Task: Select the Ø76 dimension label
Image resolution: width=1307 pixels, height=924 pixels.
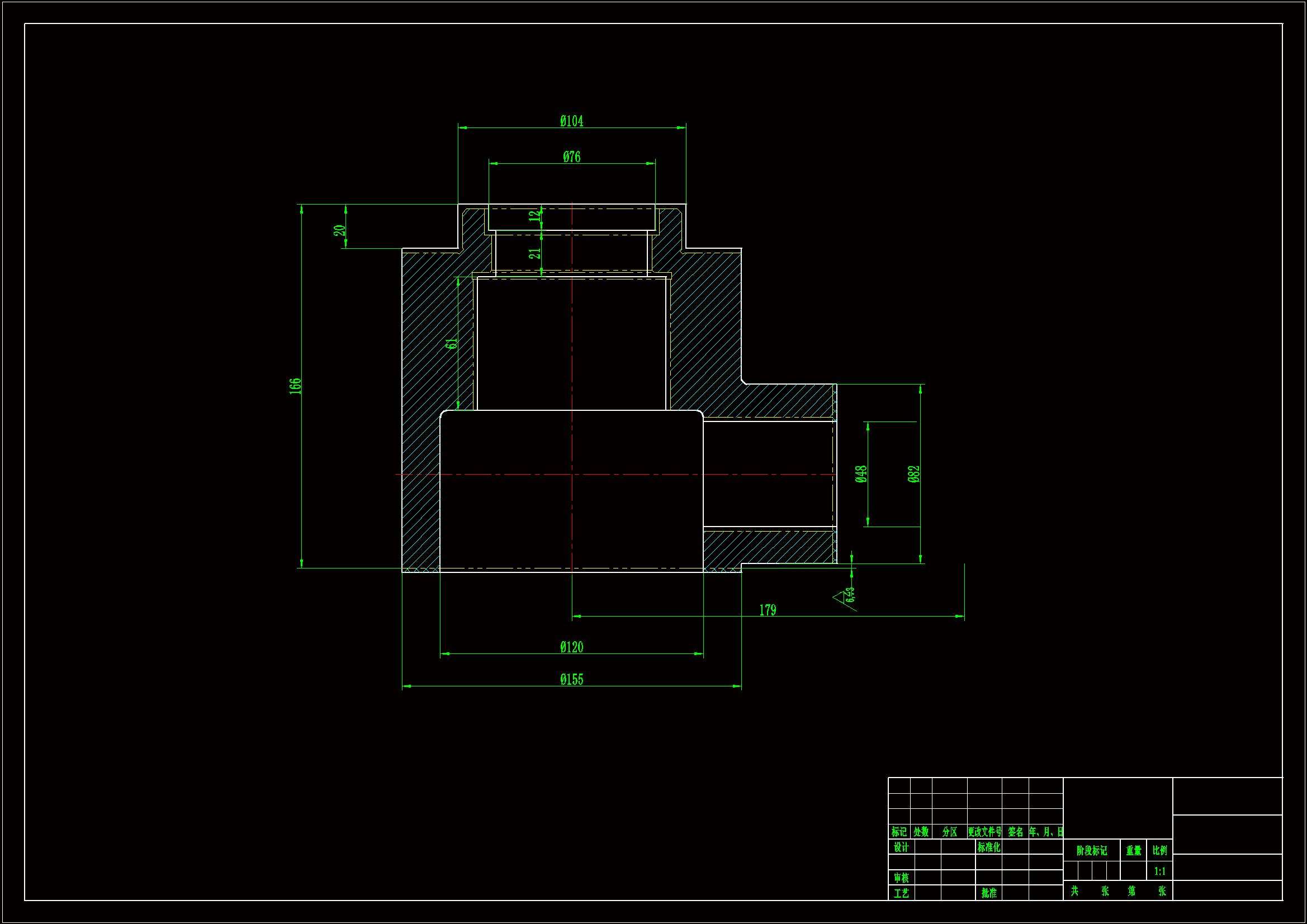Action: point(571,157)
